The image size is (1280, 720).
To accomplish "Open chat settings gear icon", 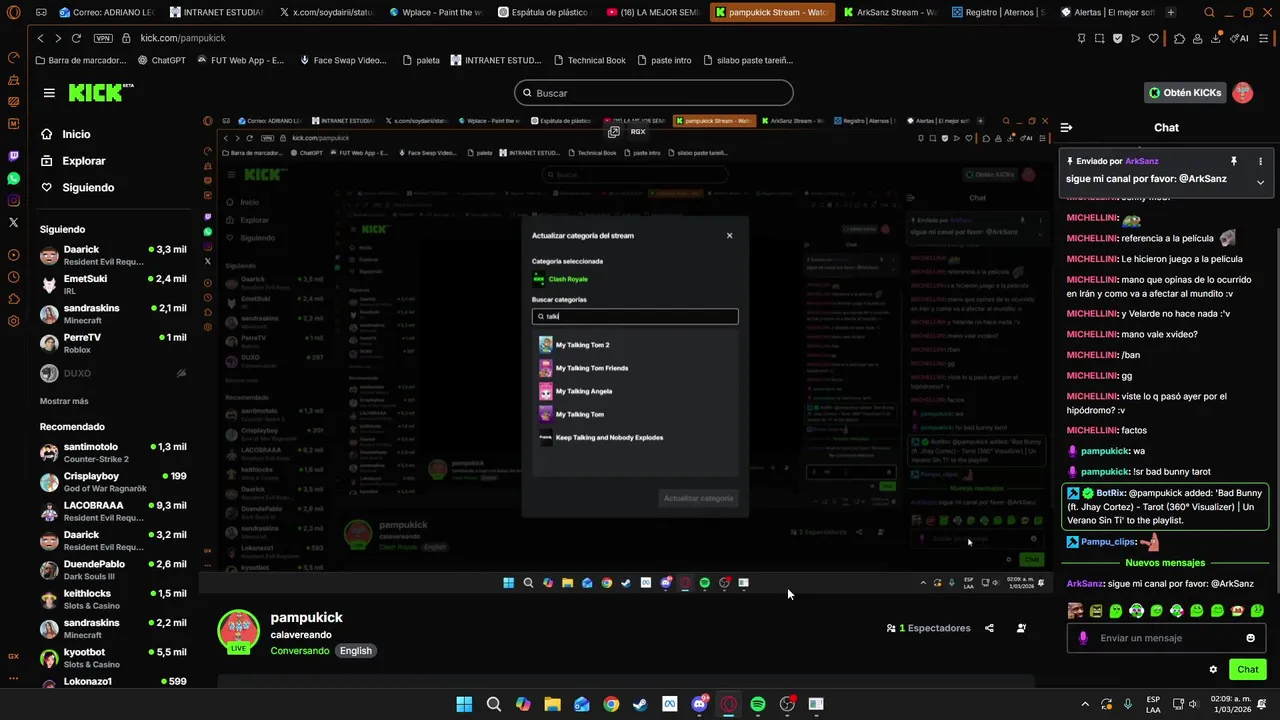I will click(x=1213, y=669).
